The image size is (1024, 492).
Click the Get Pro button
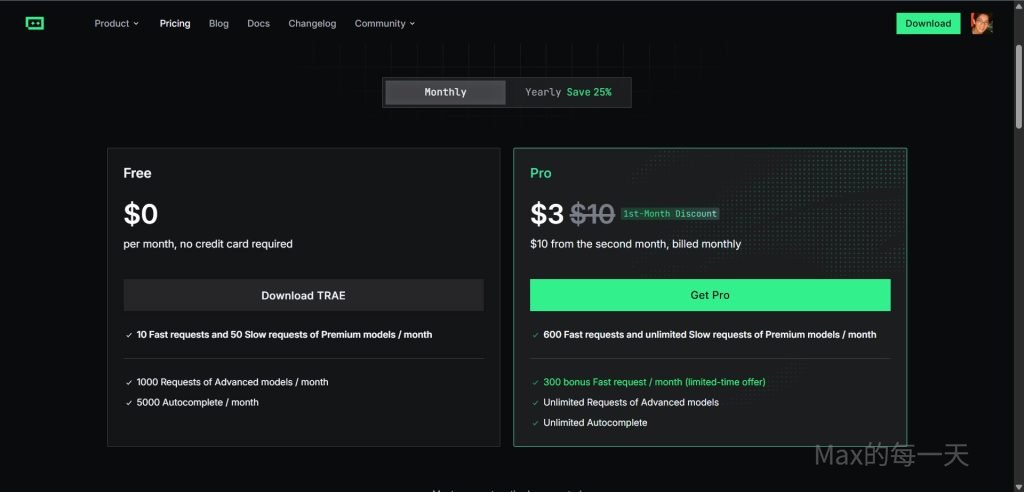tap(710, 295)
